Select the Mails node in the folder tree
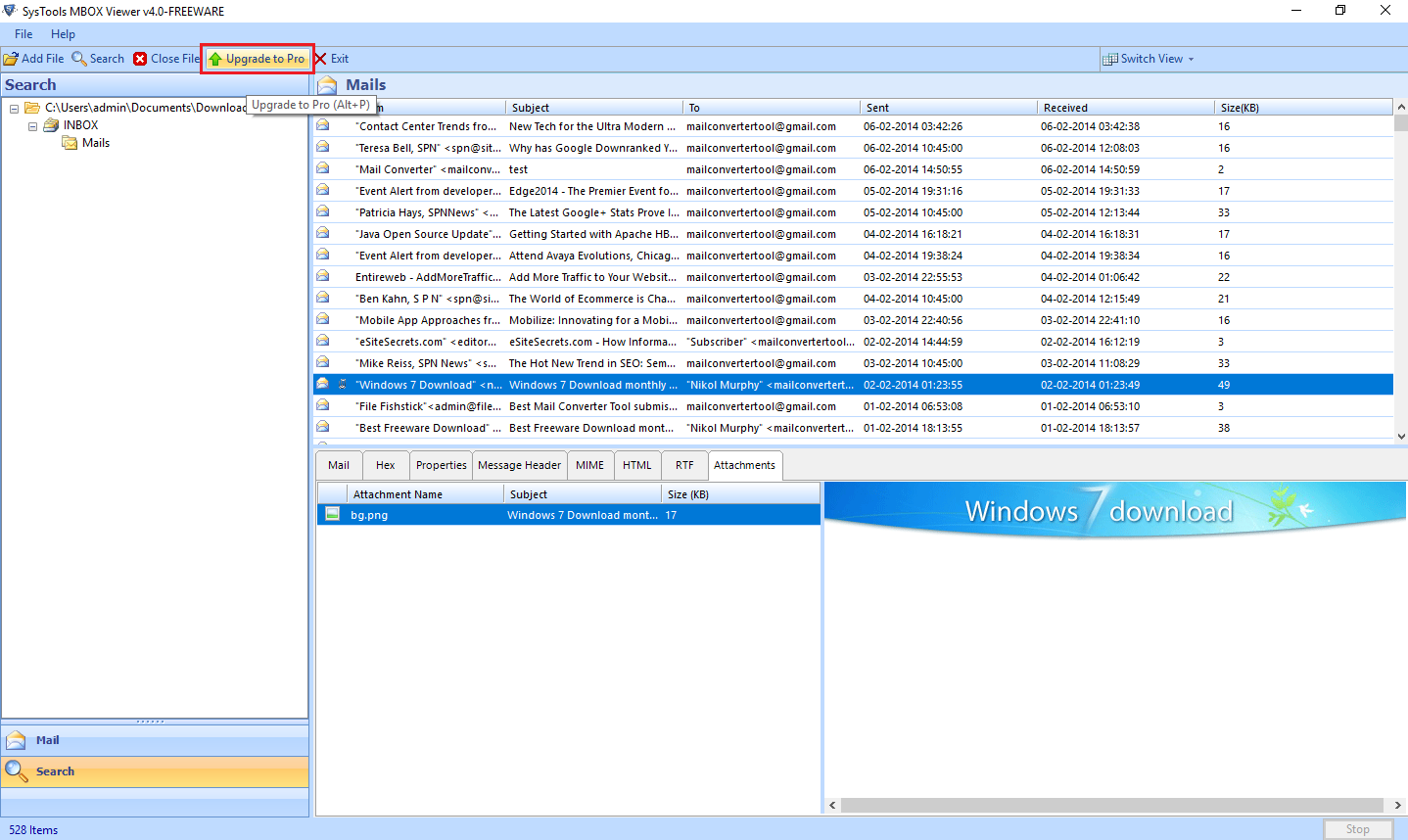The height and width of the screenshot is (840, 1408). pos(94,142)
